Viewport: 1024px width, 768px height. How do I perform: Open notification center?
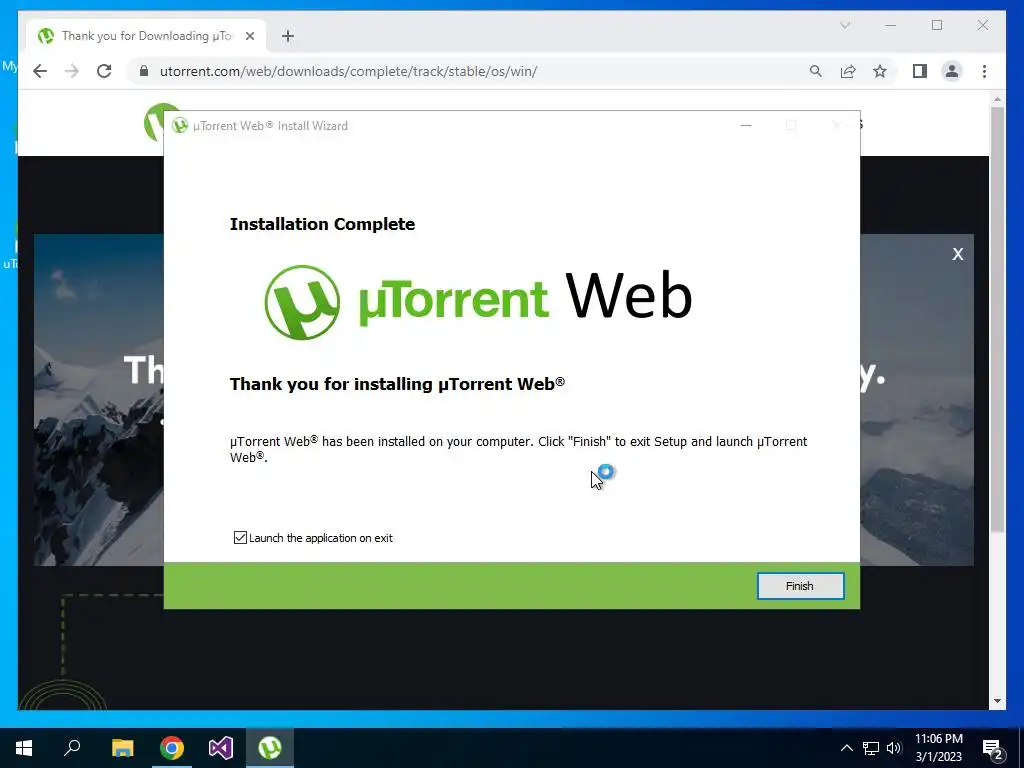click(x=993, y=748)
